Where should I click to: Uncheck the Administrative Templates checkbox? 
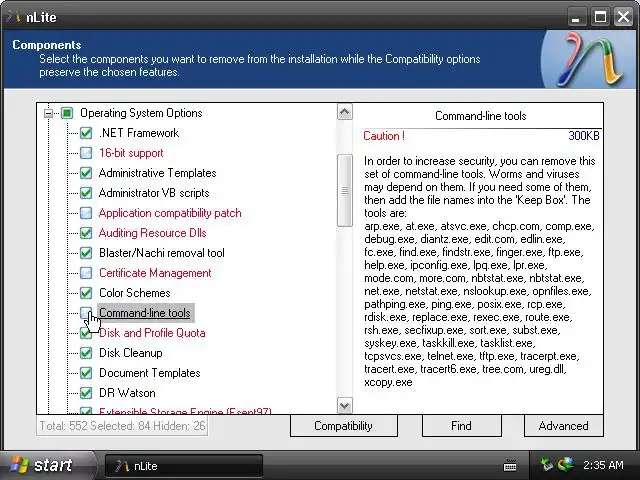86,173
